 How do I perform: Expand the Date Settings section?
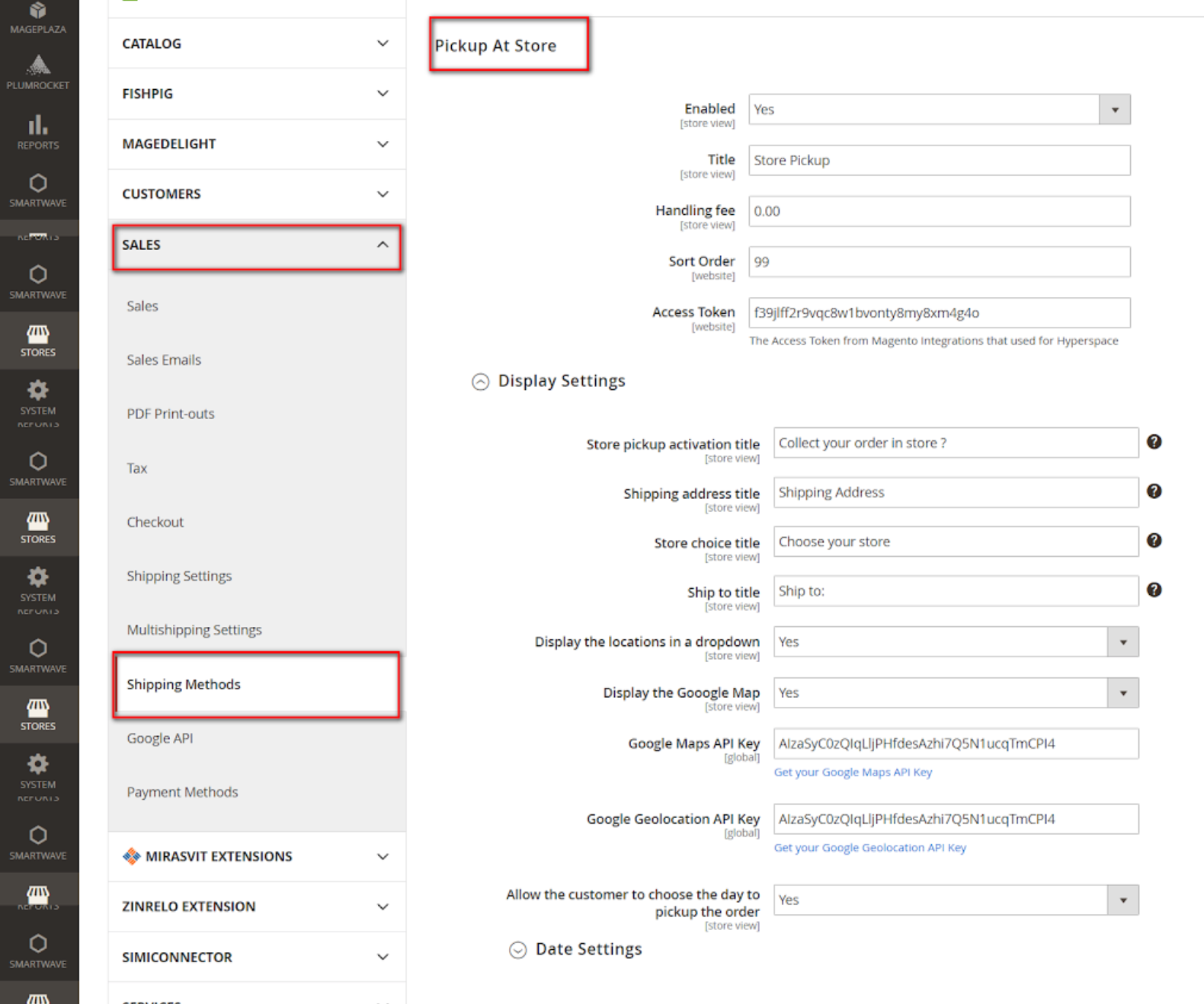click(x=518, y=950)
